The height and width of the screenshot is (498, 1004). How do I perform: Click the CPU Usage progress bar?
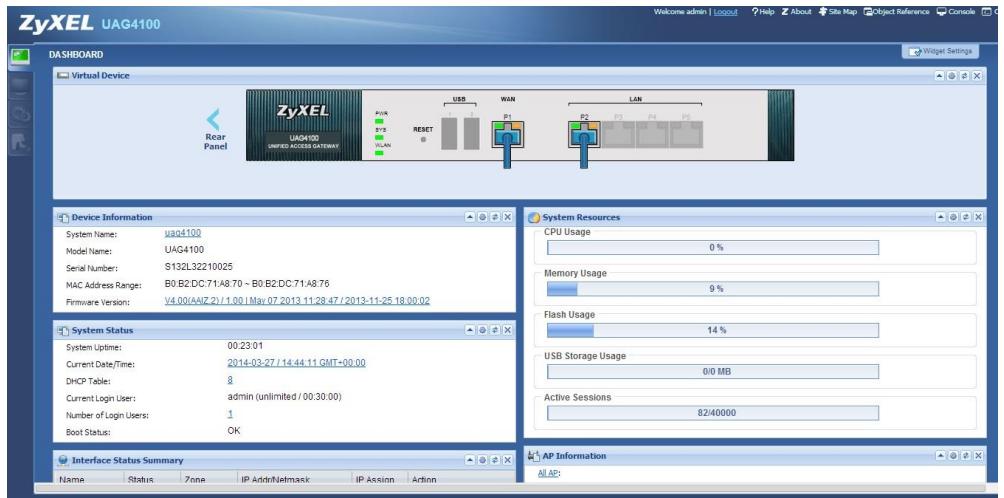(x=713, y=248)
